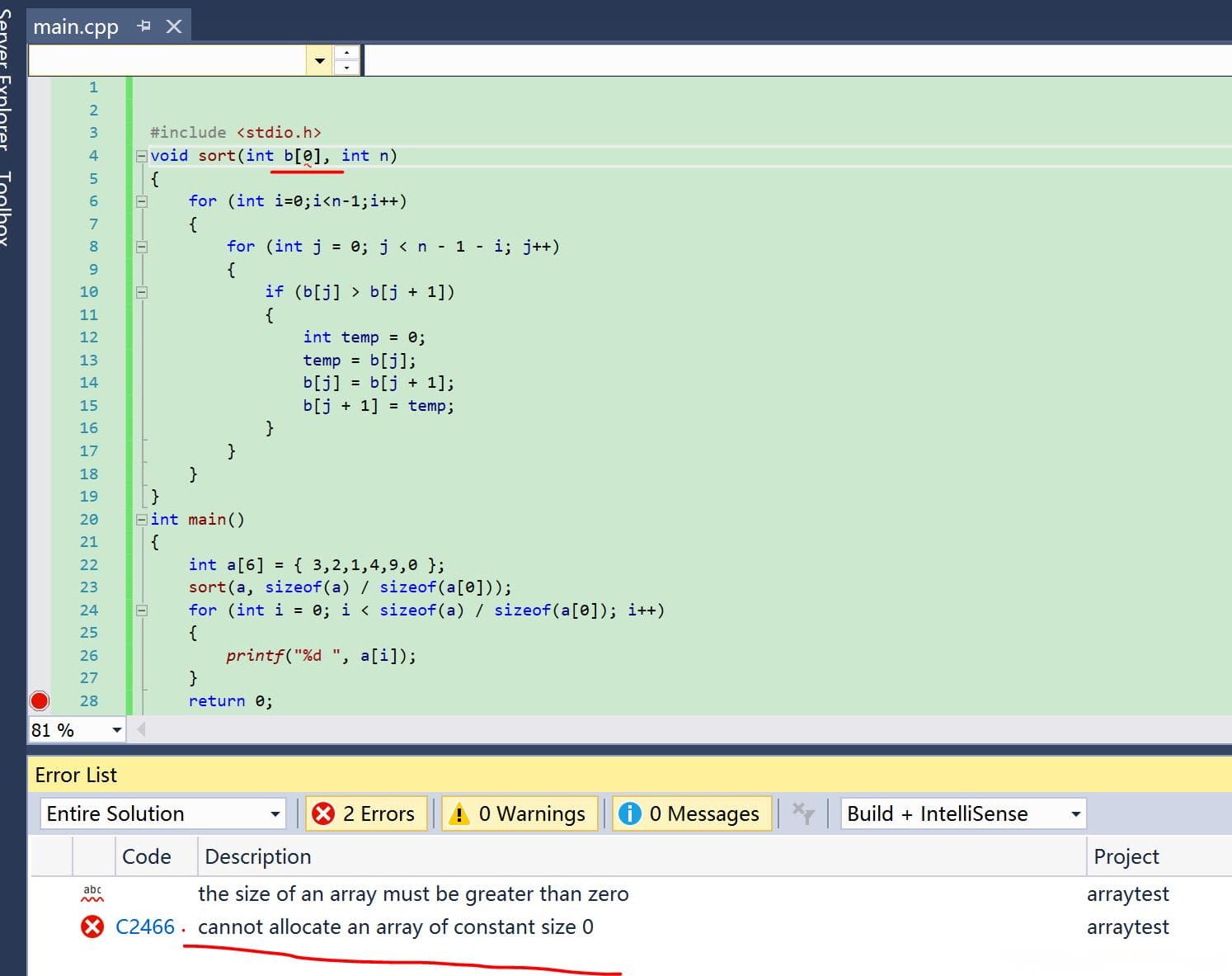Collapse the main function outline

(141, 520)
